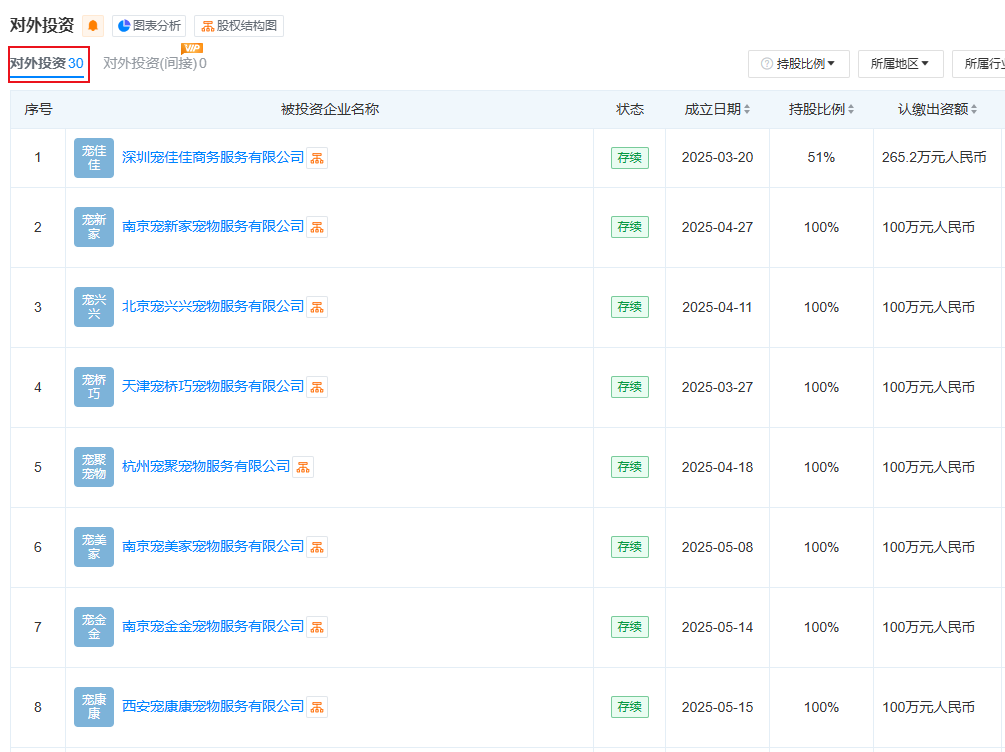Click the 宠金金 company logo thumbnail
Screen dimensions: 1005x752
coord(94,627)
